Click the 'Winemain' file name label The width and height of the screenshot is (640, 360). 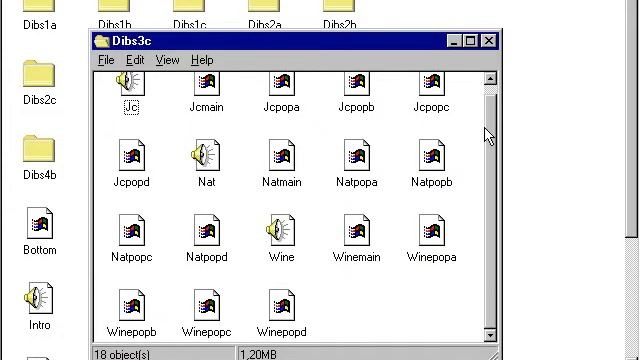click(x=357, y=257)
